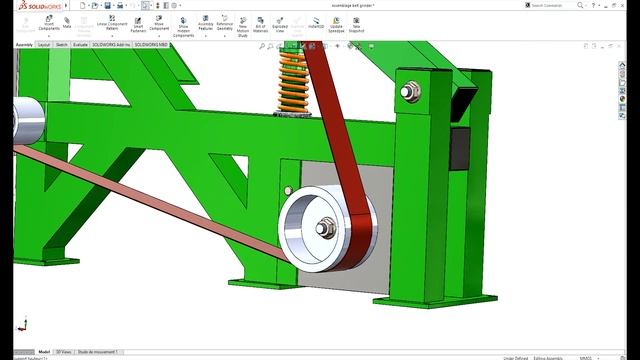Viewport: 640px width, 360px height.
Task: Click the Help question mark icon
Action: [593, 5]
